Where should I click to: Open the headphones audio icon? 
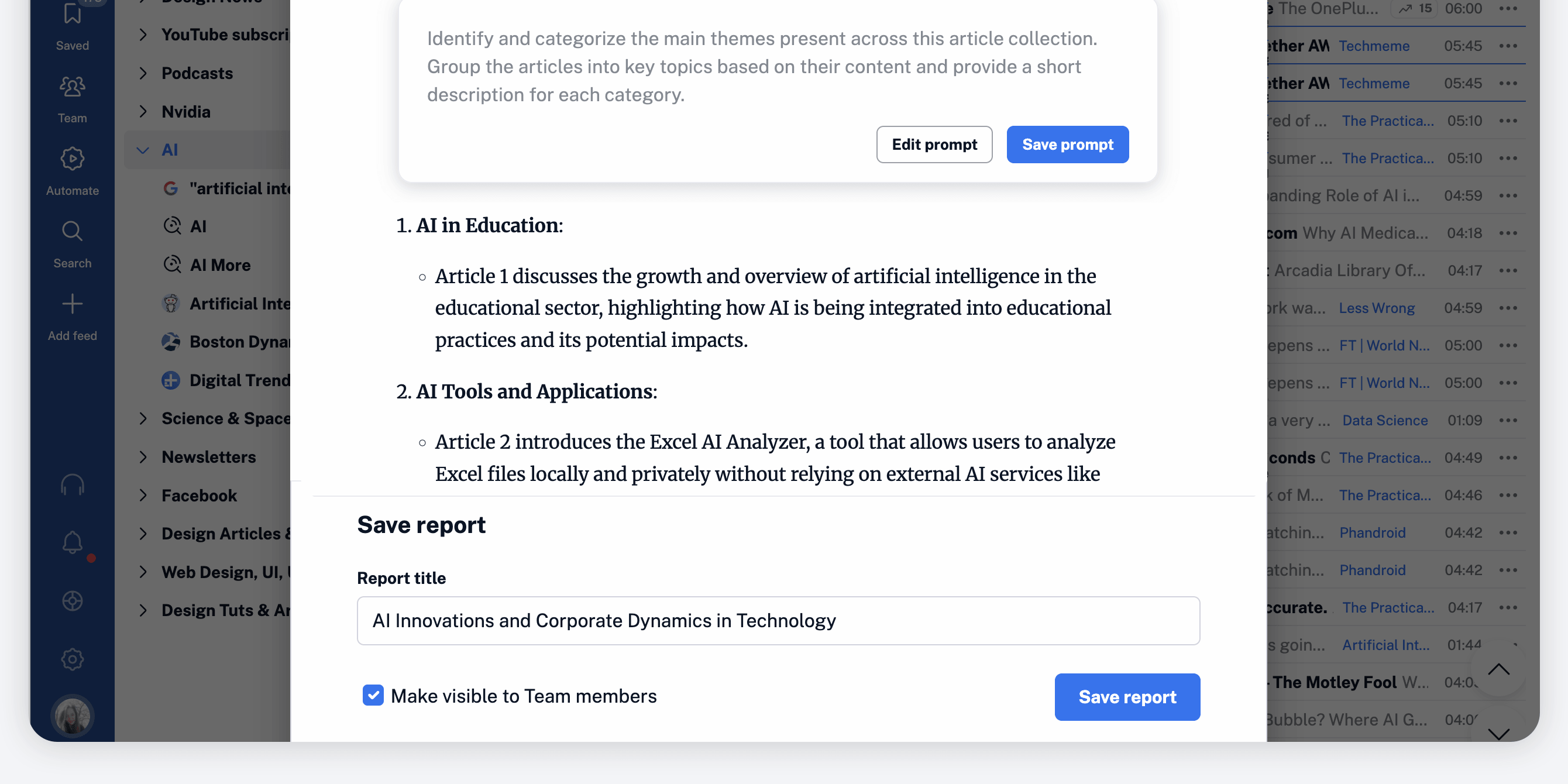coord(72,485)
